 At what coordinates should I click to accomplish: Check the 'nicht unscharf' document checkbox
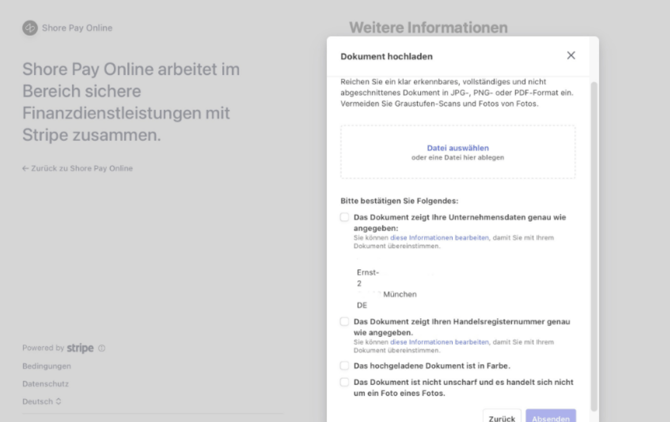coord(345,382)
